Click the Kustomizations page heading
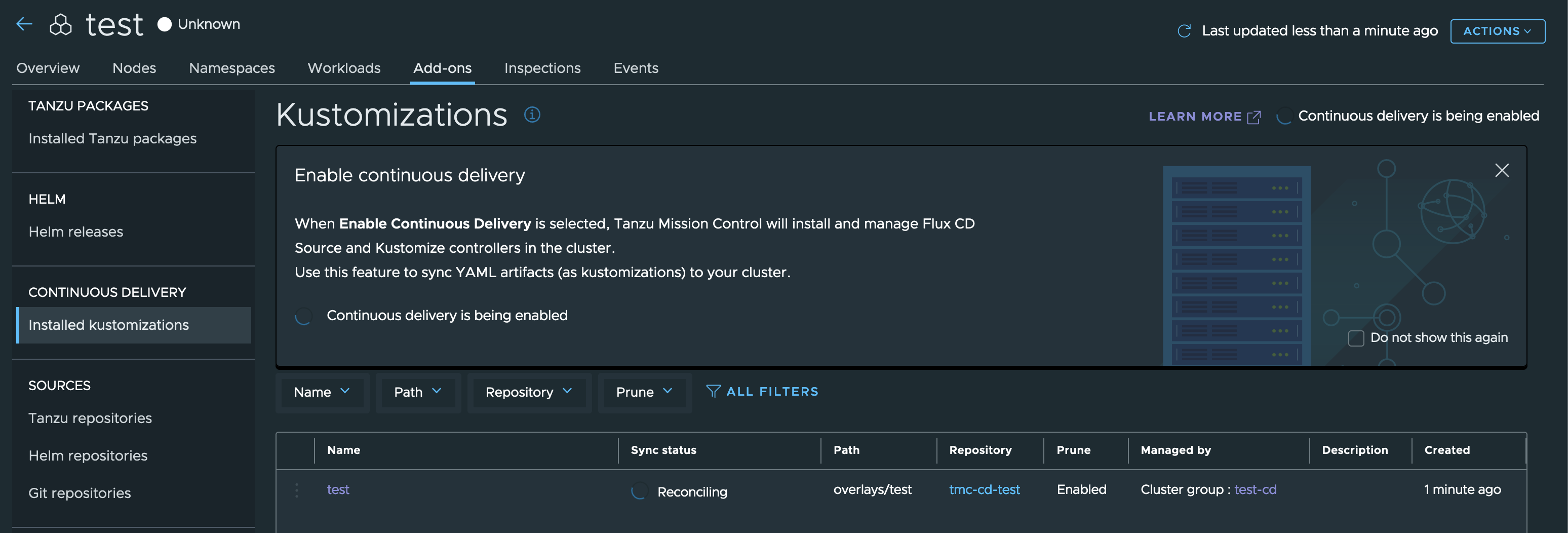This screenshot has height=533, width=1568. 391,115
